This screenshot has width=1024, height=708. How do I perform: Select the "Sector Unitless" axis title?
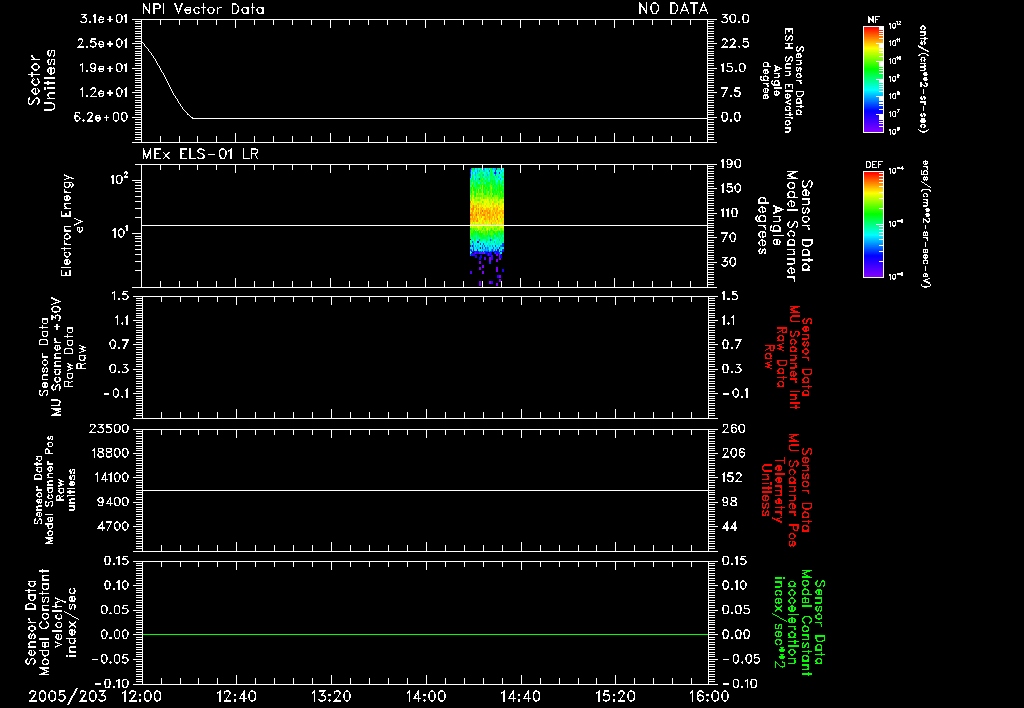(42, 80)
